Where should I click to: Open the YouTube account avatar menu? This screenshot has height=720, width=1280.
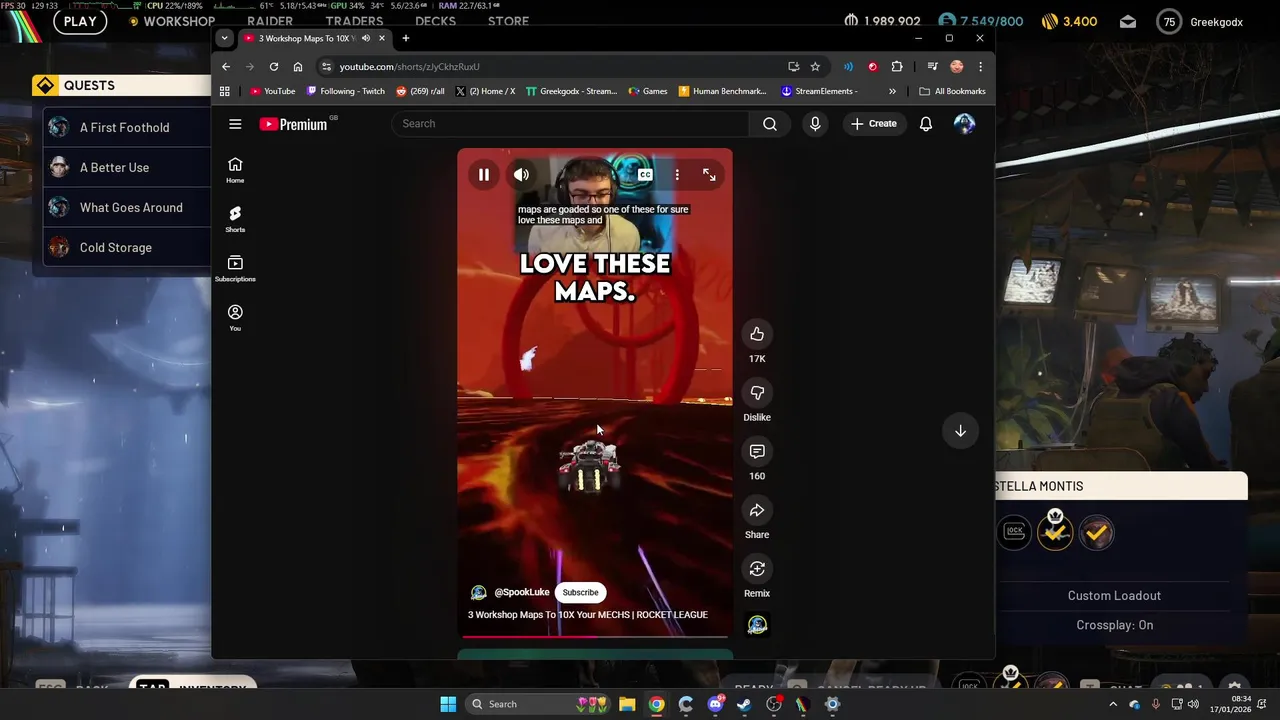tap(964, 124)
